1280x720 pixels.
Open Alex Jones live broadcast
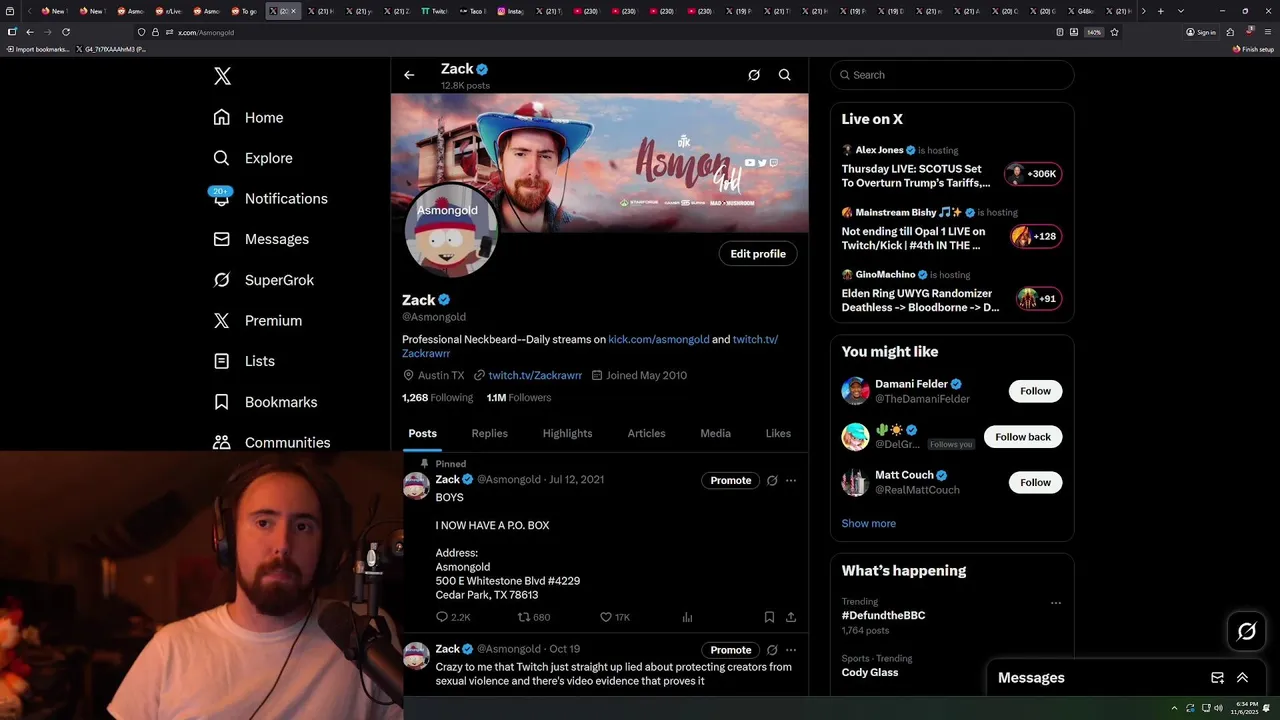coord(952,167)
